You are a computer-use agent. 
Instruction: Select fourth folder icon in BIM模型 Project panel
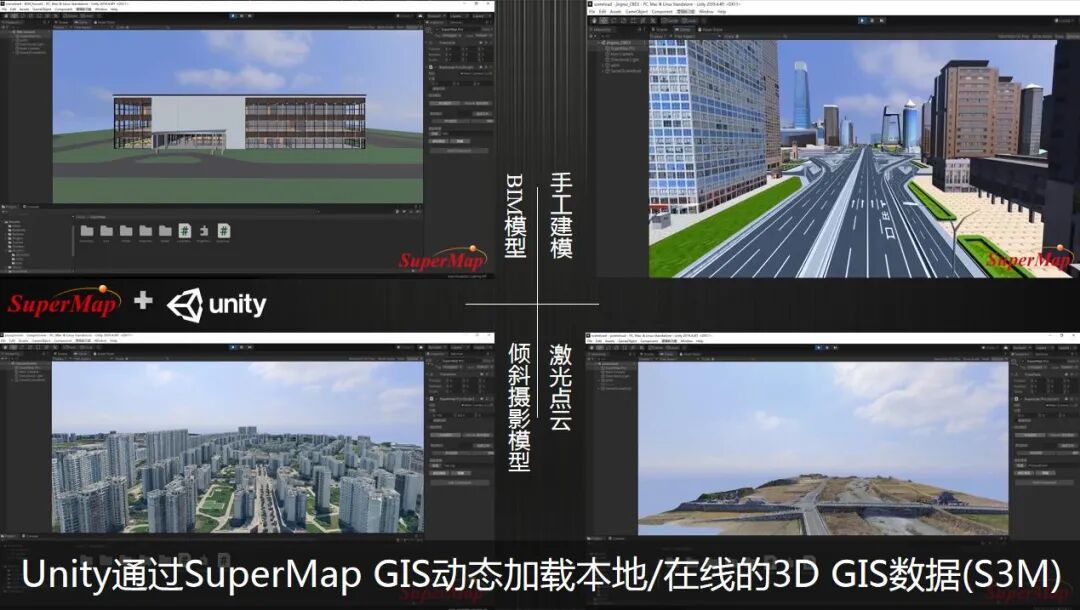[145, 231]
